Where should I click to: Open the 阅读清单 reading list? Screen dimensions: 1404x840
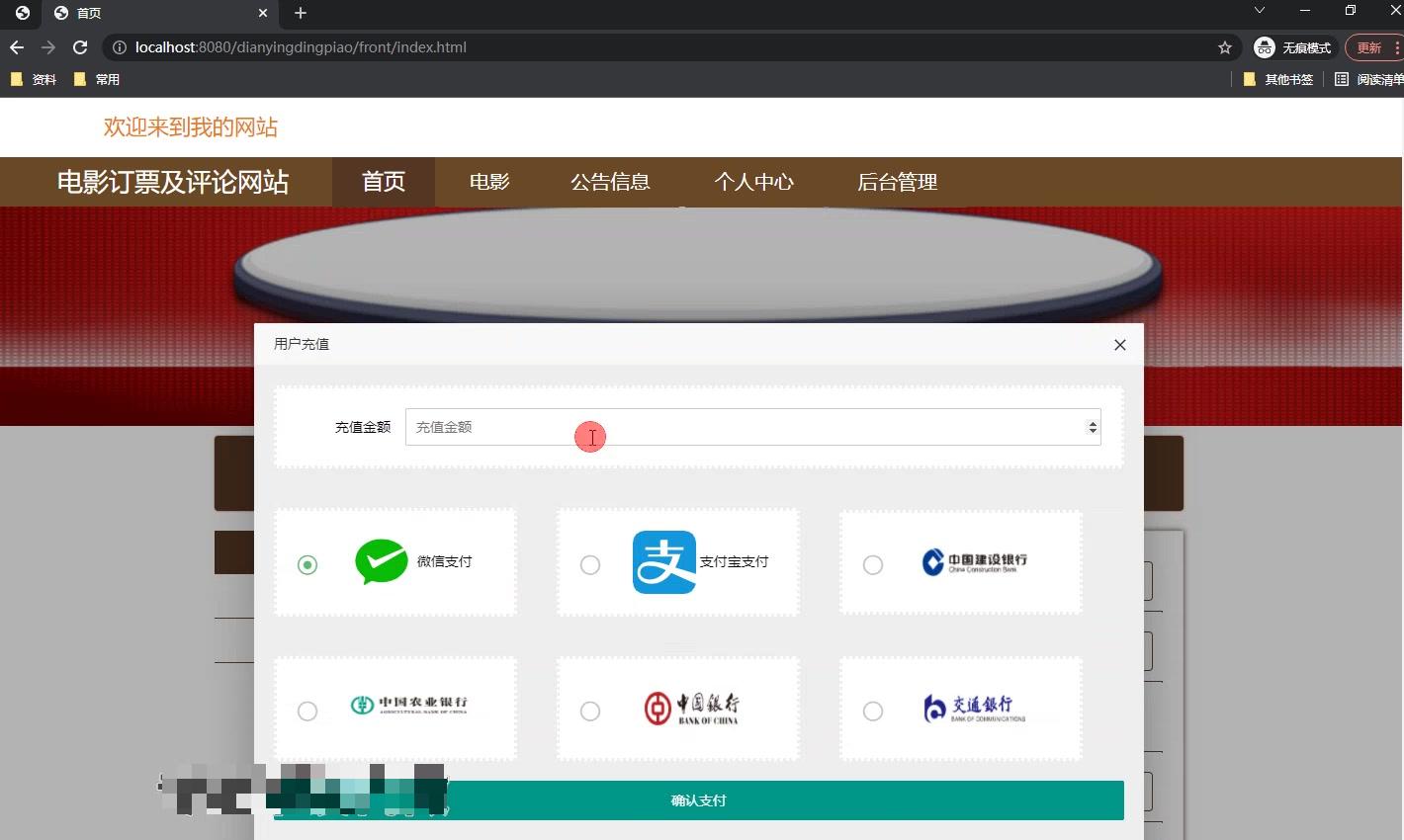pyautogui.click(x=1368, y=79)
